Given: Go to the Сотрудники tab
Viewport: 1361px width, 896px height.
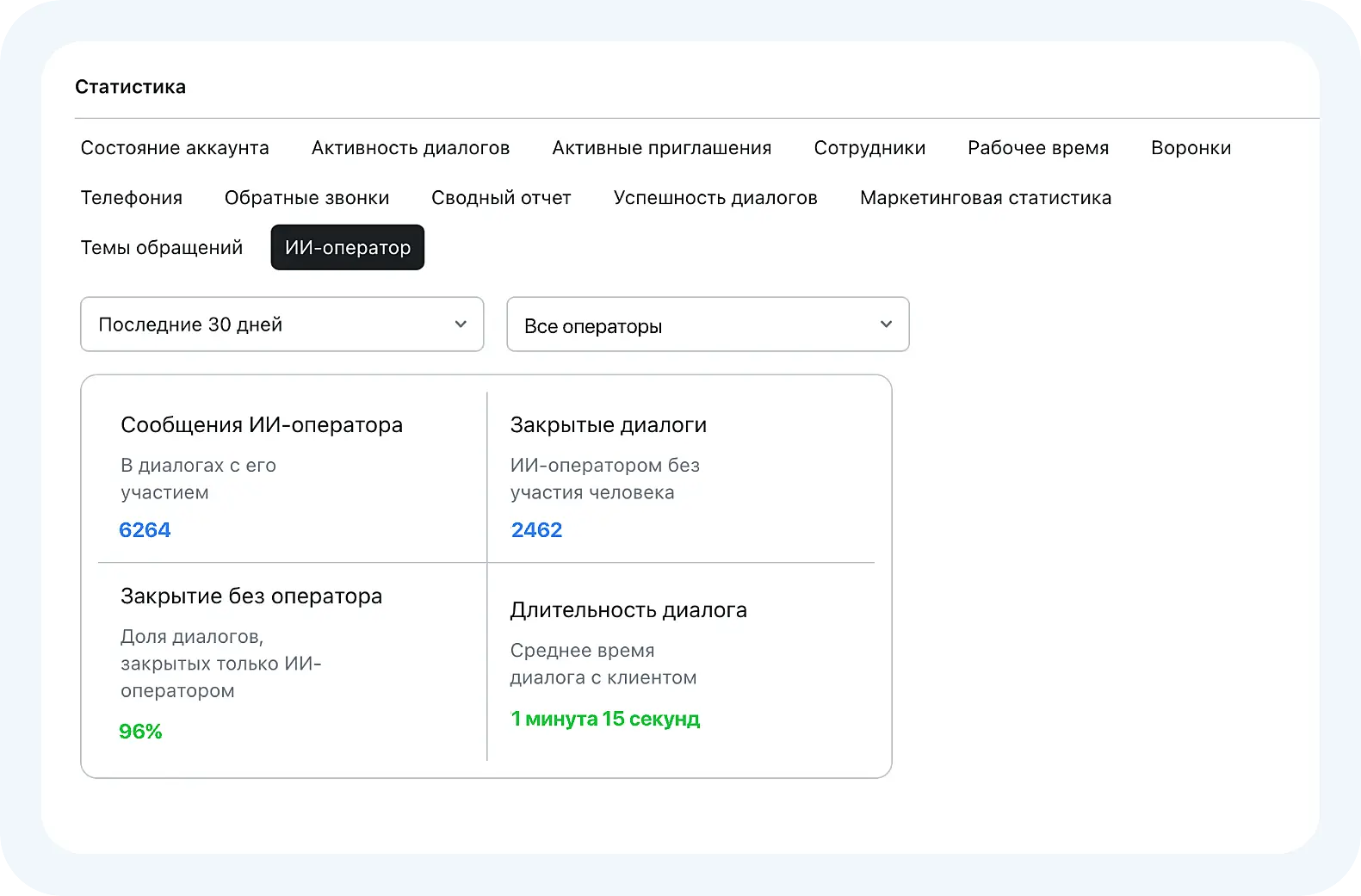Looking at the screenshot, I should [x=869, y=148].
